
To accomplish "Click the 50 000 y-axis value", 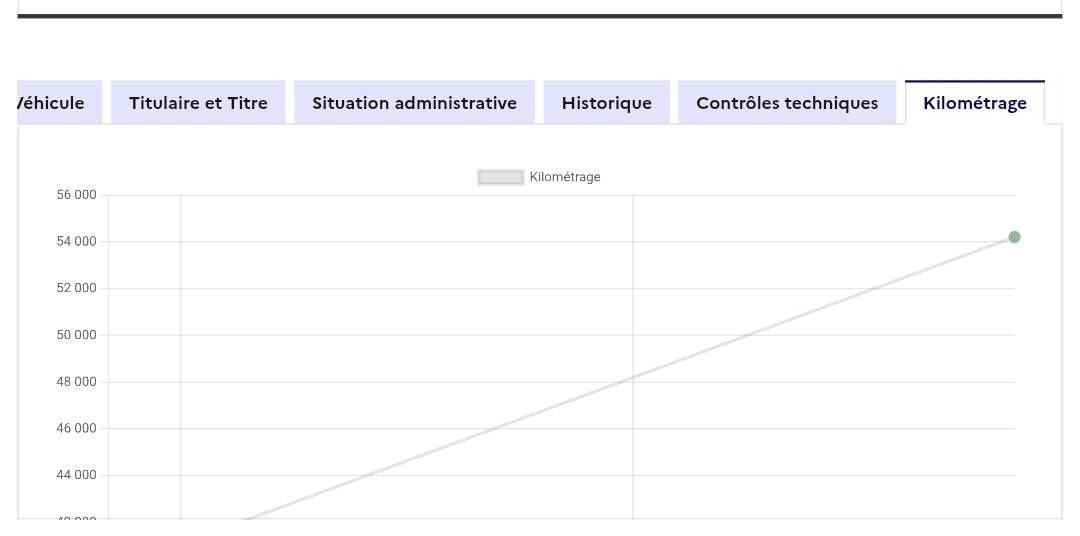I will pos(76,335).
